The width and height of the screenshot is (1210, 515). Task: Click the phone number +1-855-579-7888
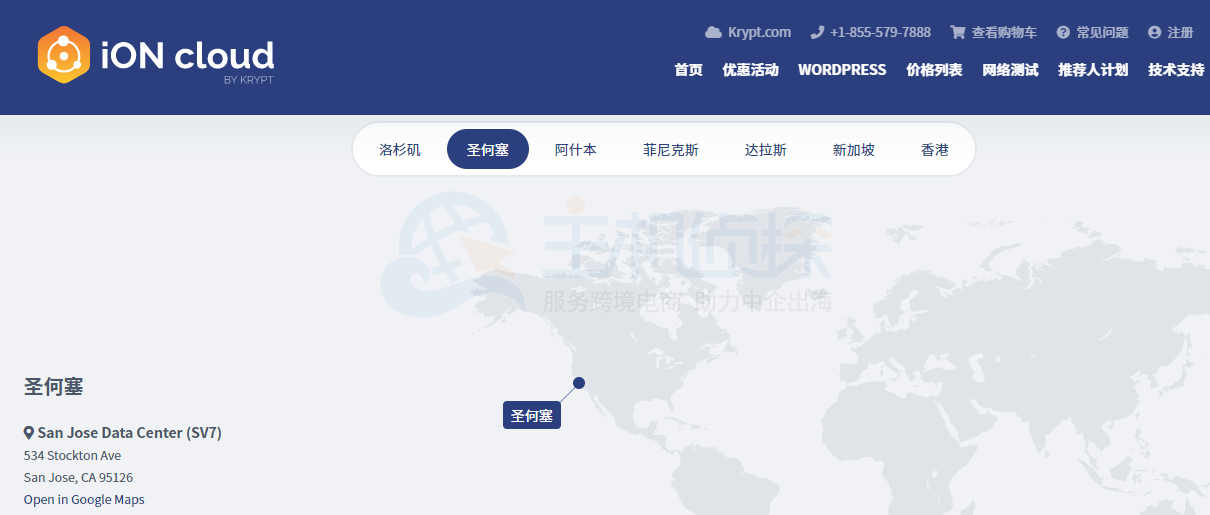pyautogui.click(x=880, y=32)
